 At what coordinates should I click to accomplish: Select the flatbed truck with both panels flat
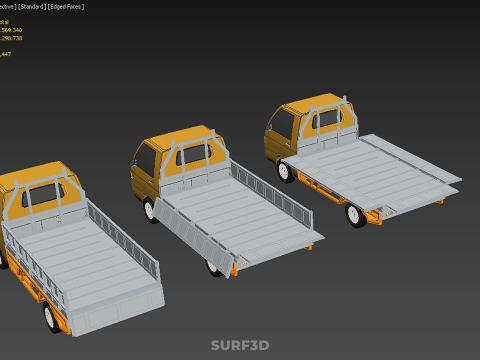click(x=362, y=162)
